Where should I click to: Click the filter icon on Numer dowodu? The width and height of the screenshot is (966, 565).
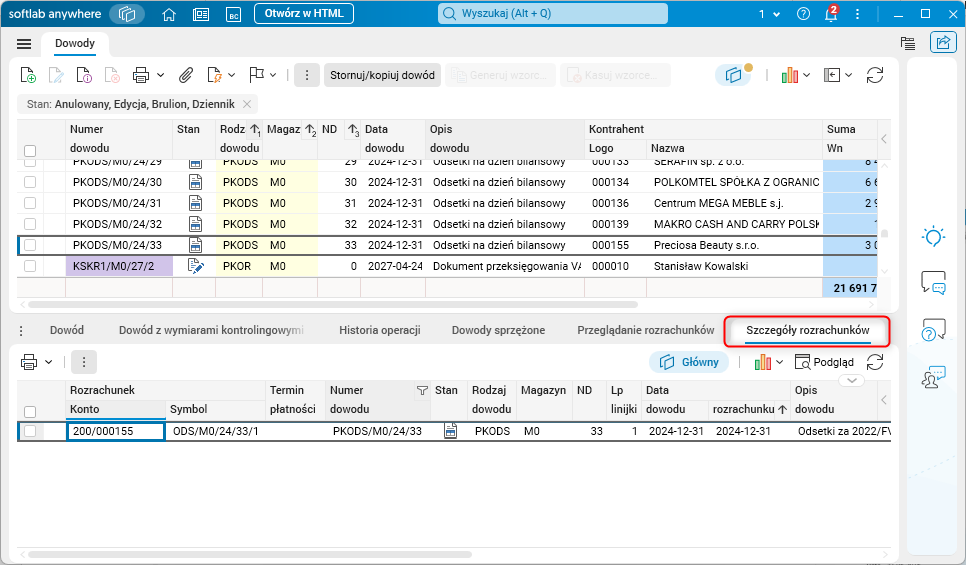pos(421,391)
